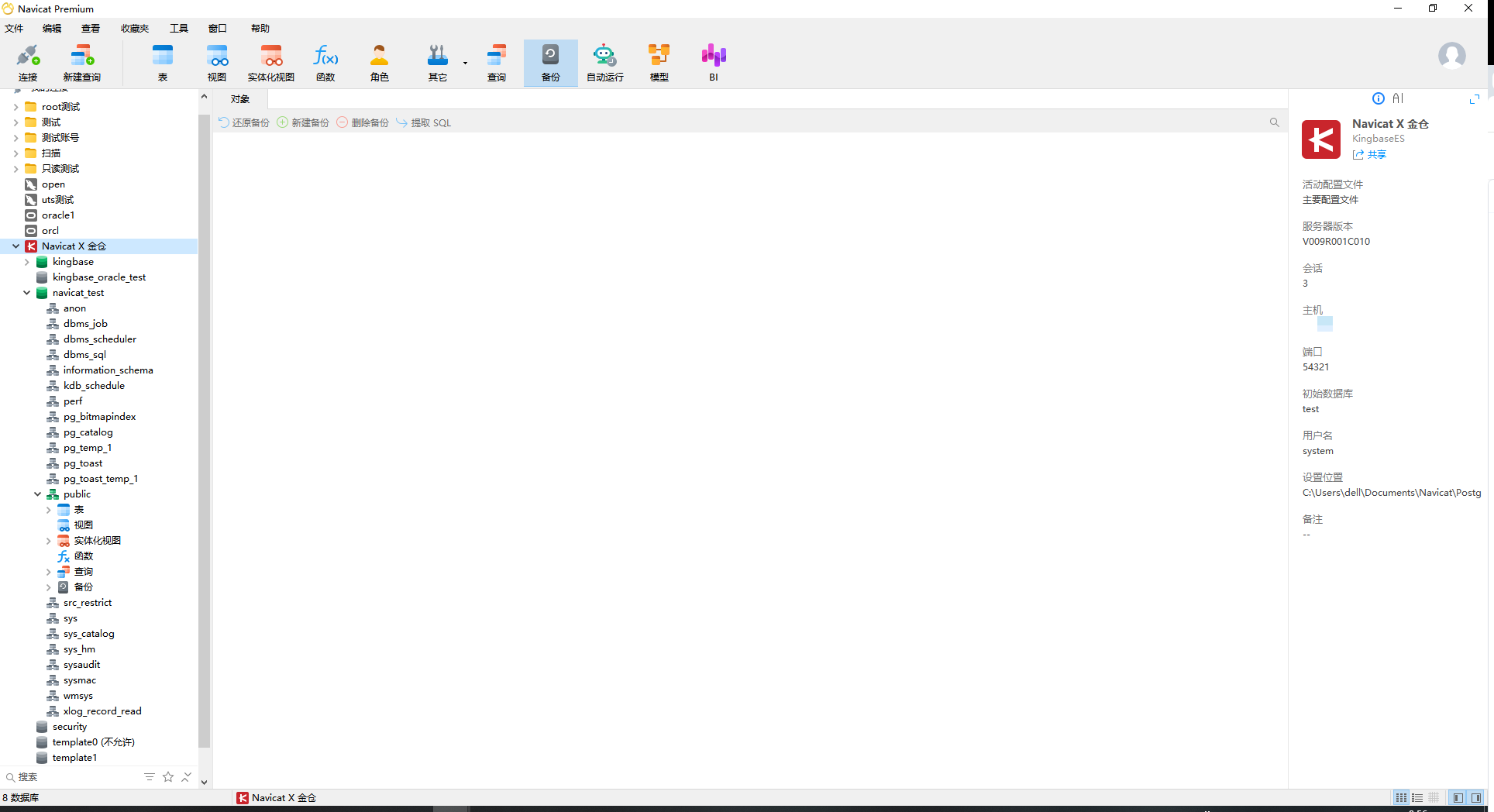Collapse all tree nodes icon
Screen dimensions: 1494x812
[186, 777]
